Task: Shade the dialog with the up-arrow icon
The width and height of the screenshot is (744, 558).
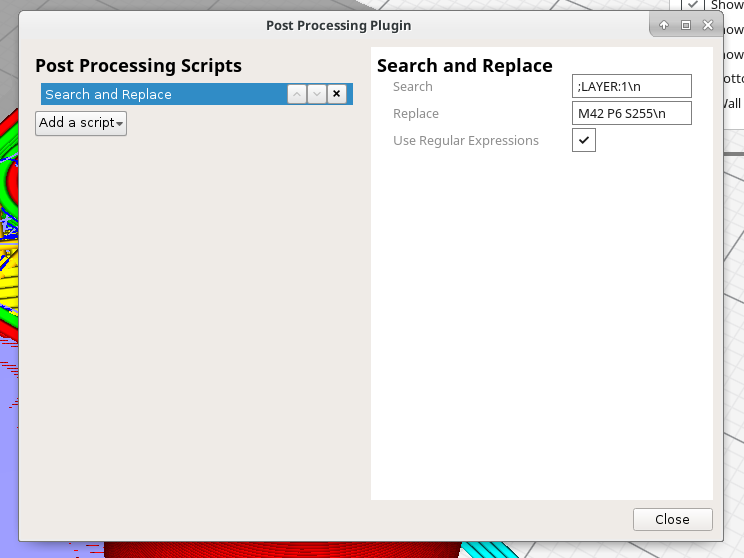Action: (664, 25)
